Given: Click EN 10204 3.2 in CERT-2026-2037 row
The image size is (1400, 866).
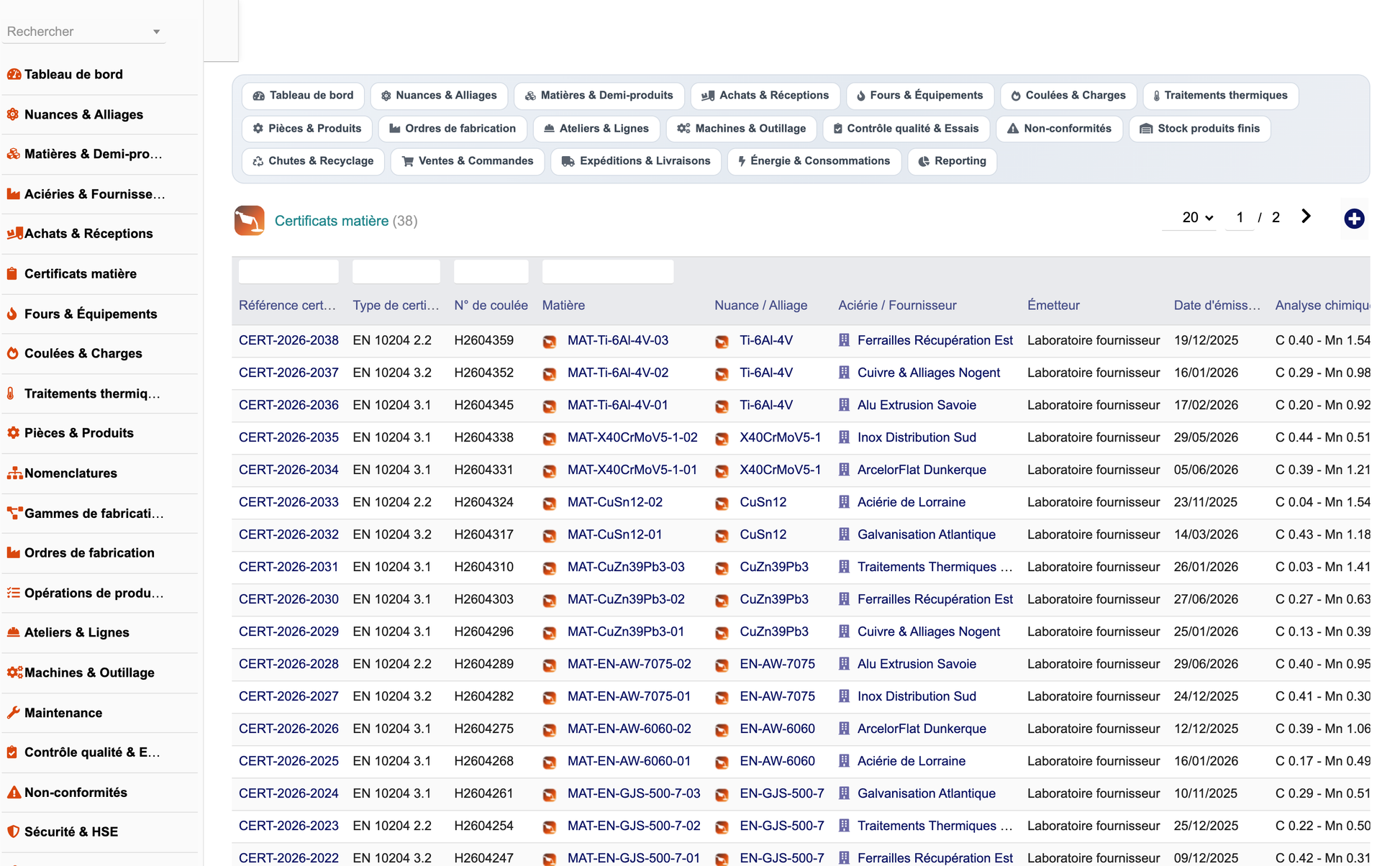Looking at the screenshot, I should tap(392, 373).
